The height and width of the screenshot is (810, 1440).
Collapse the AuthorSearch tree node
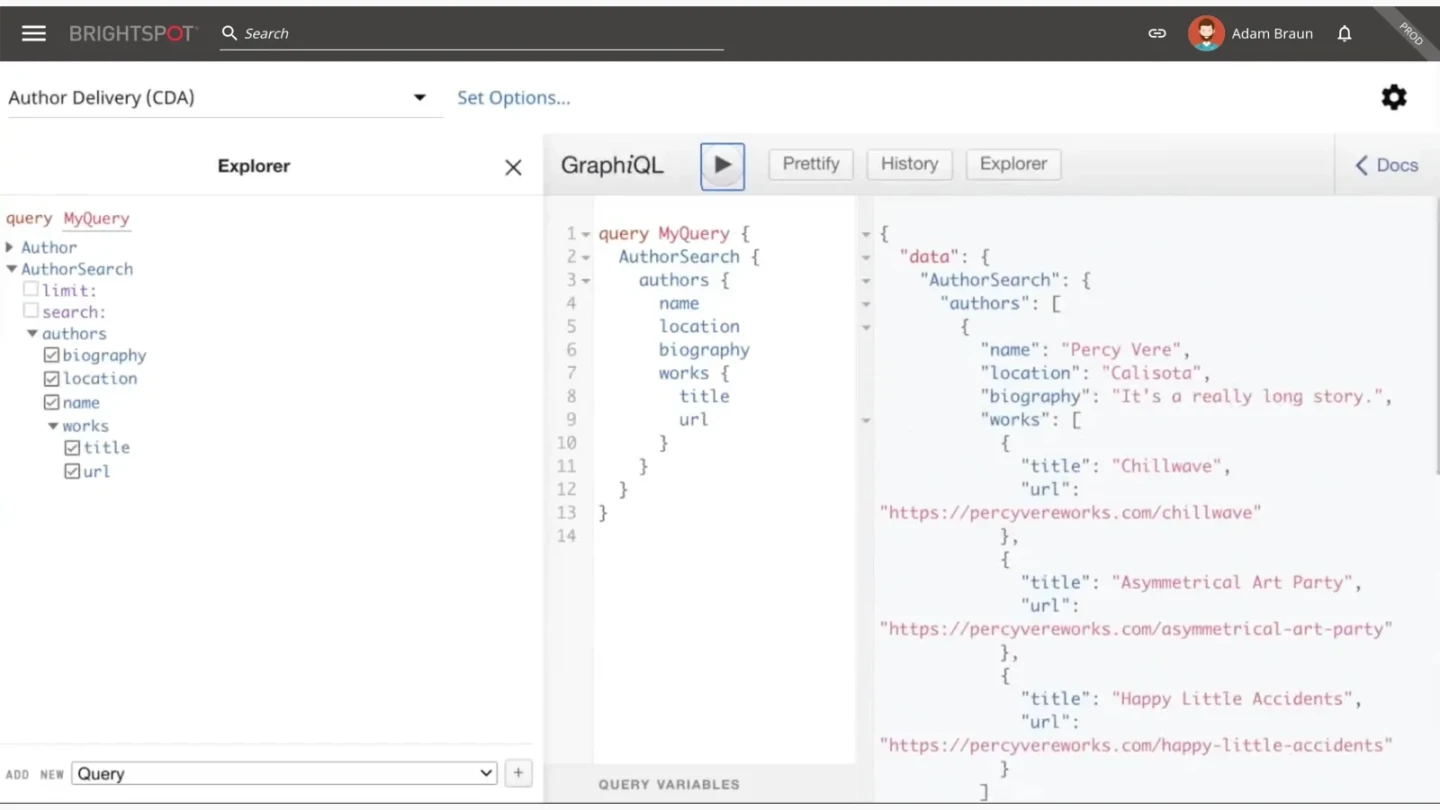tap(11, 268)
